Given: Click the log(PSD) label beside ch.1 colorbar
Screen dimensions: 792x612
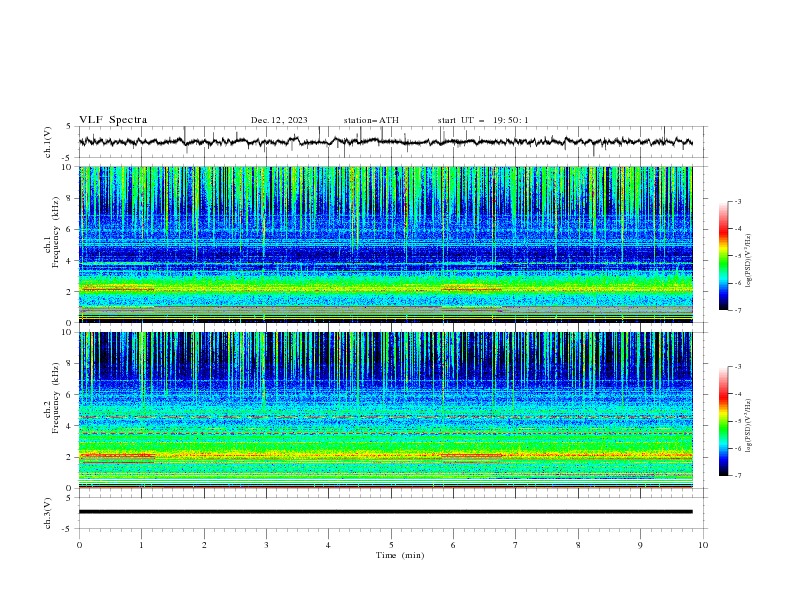Looking at the screenshot, I should pyautogui.click(x=749, y=261).
